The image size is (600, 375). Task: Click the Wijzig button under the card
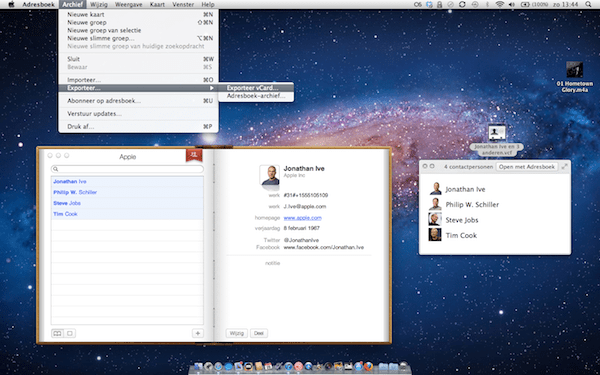(x=236, y=333)
